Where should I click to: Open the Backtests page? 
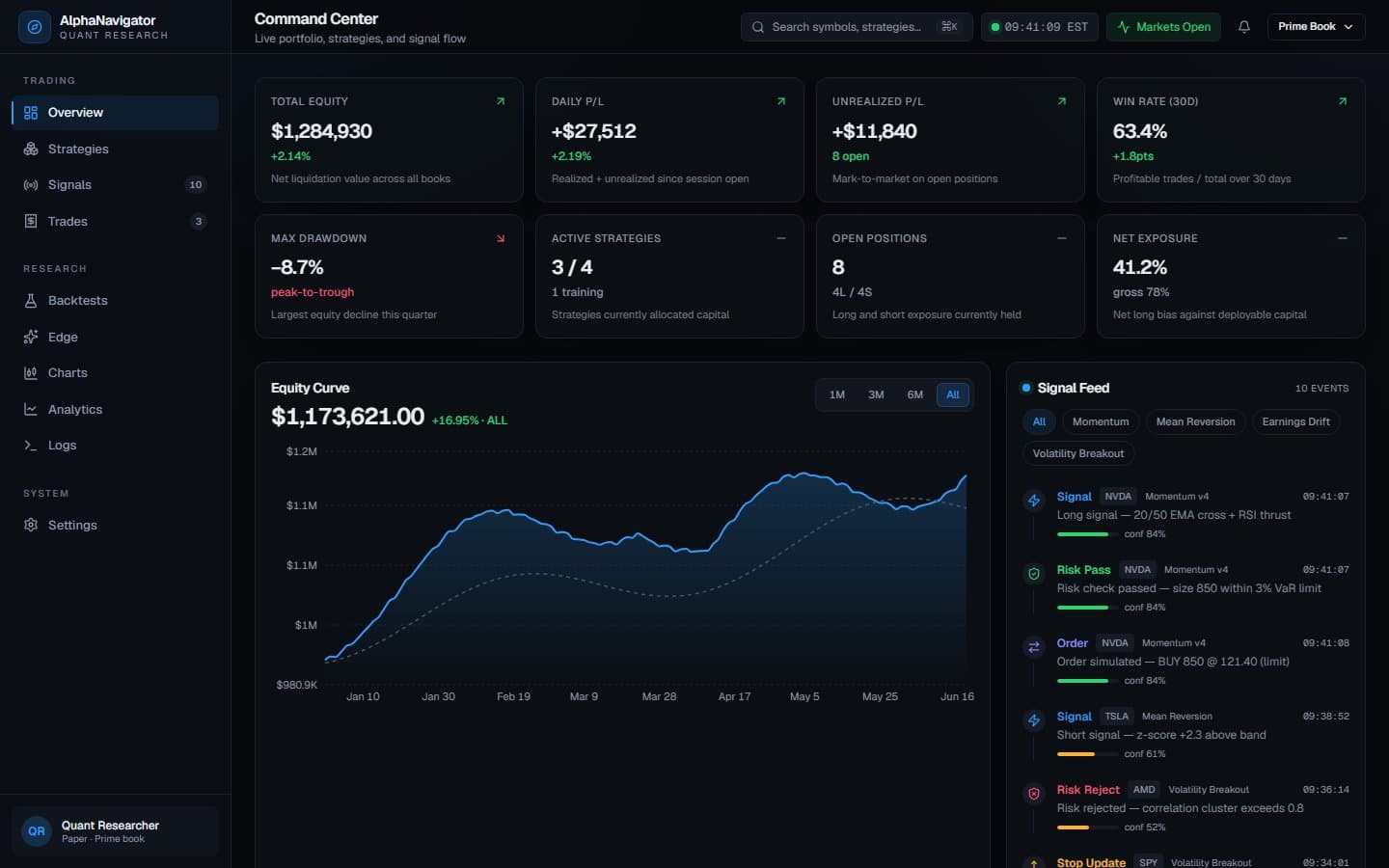(x=115, y=301)
